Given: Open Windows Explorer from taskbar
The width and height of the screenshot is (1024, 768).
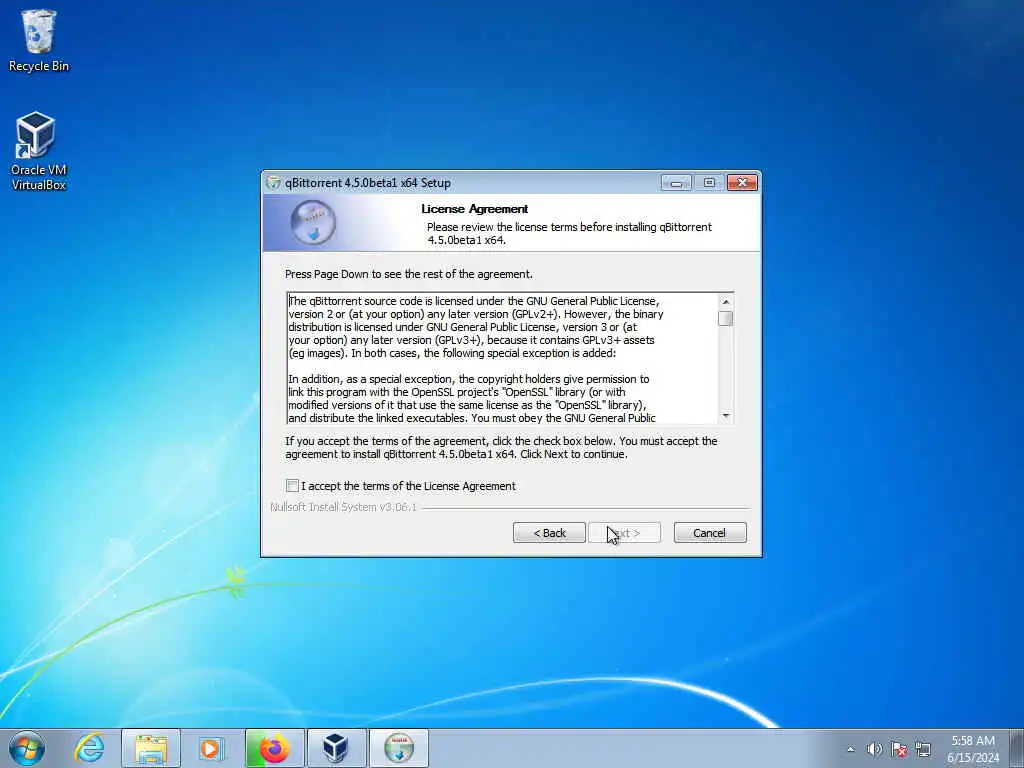Looking at the screenshot, I should [x=151, y=748].
